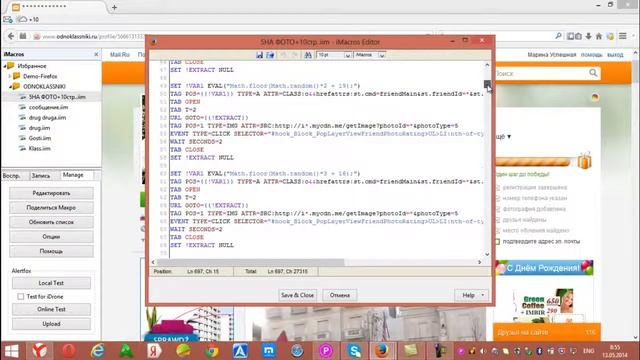
Task: Click the editor scroll-right arrow
Action: pyautogui.click(x=480, y=262)
